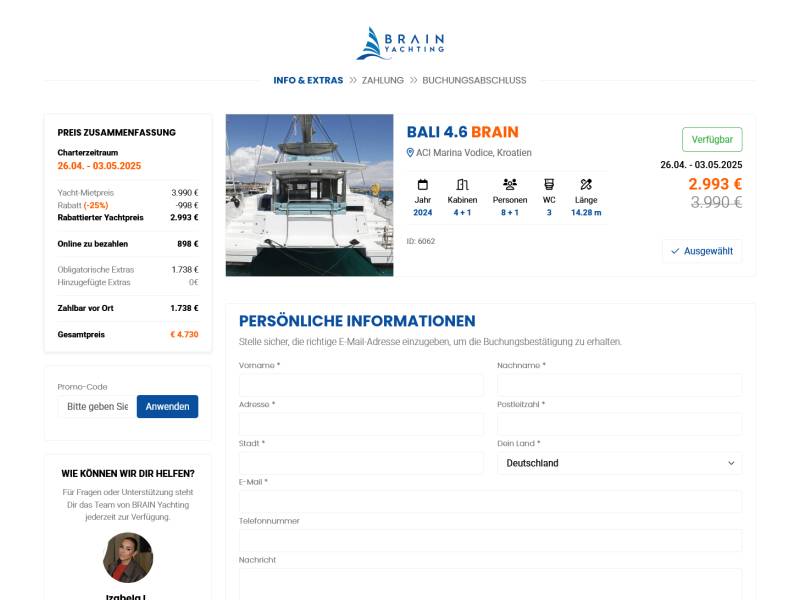Select the WIE KÖNNEN WIR DIR HELFEN? heading
Image resolution: width=800 pixels, height=600 pixels.
(x=128, y=474)
